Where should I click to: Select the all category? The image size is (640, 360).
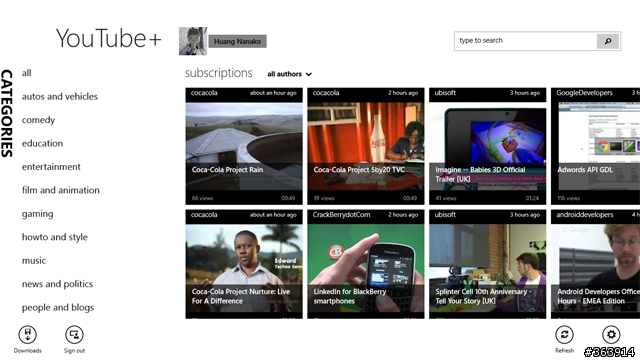[x=27, y=73]
